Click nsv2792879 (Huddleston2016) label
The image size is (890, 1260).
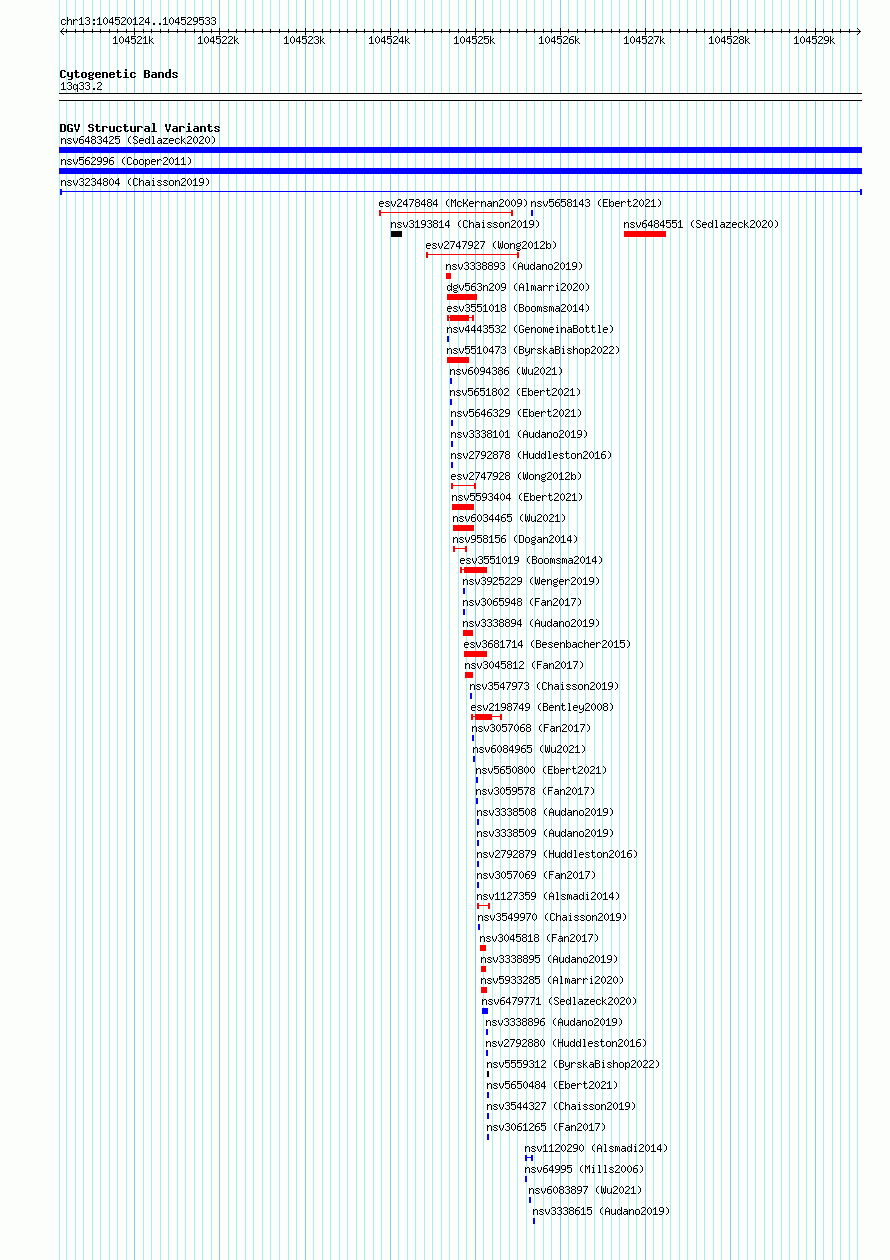(557, 854)
